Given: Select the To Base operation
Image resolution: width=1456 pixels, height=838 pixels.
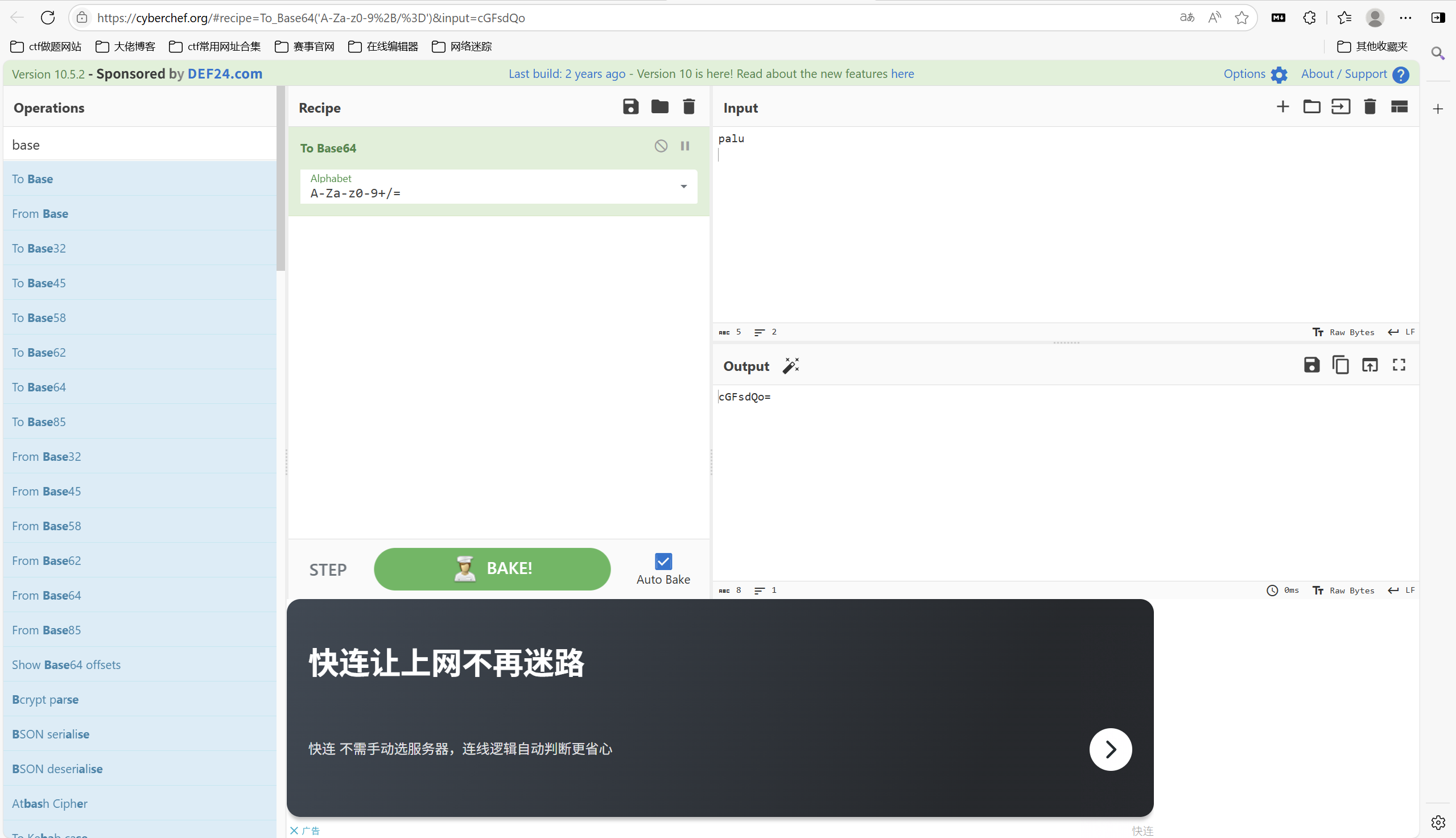Looking at the screenshot, I should click(140, 179).
